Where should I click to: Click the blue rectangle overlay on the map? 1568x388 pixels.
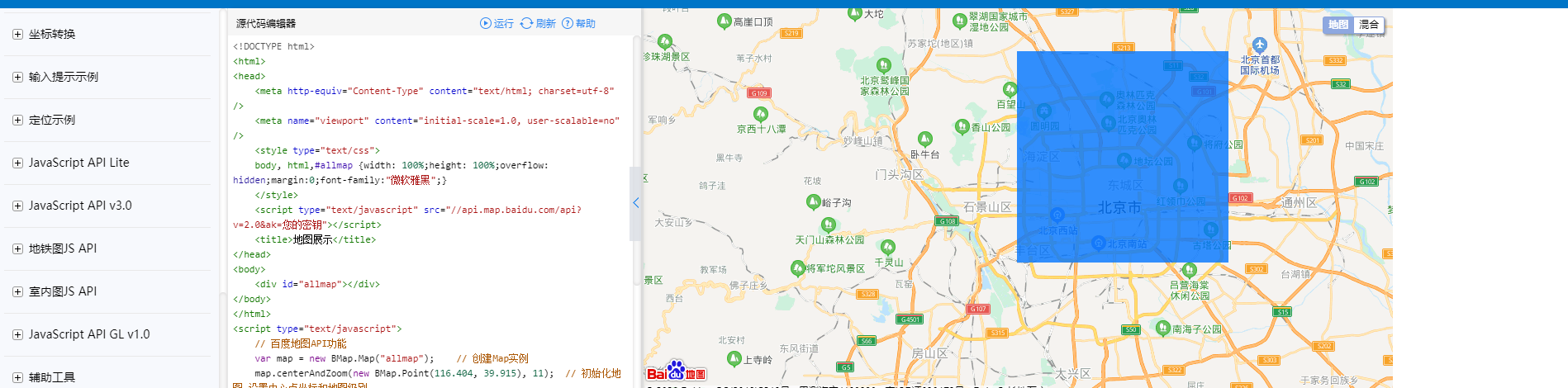(1122, 157)
